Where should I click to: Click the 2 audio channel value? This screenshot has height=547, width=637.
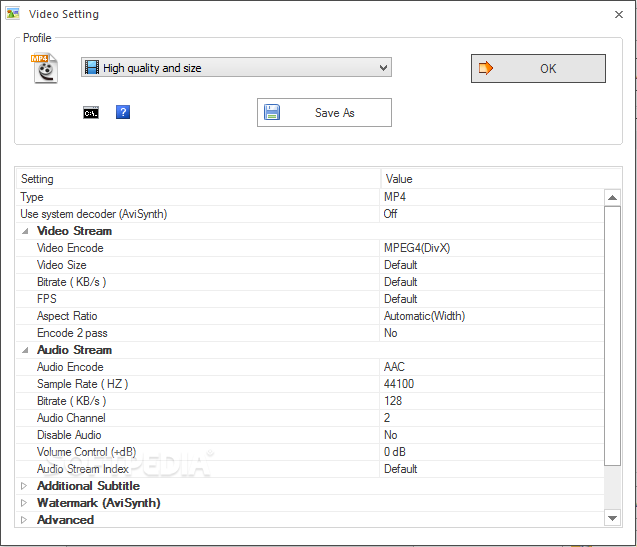click(x=387, y=418)
